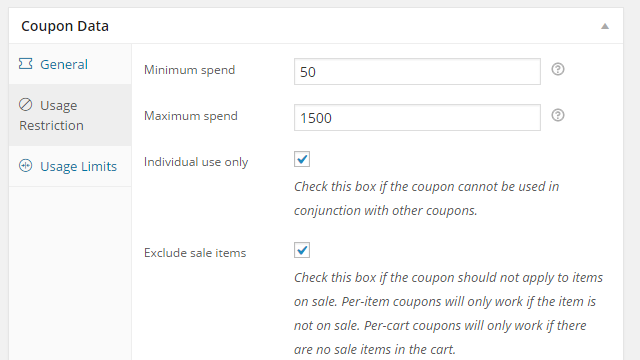This screenshot has height=360, width=640.
Task: Click the Exclude sale items label
Action: (x=195, y=253)
